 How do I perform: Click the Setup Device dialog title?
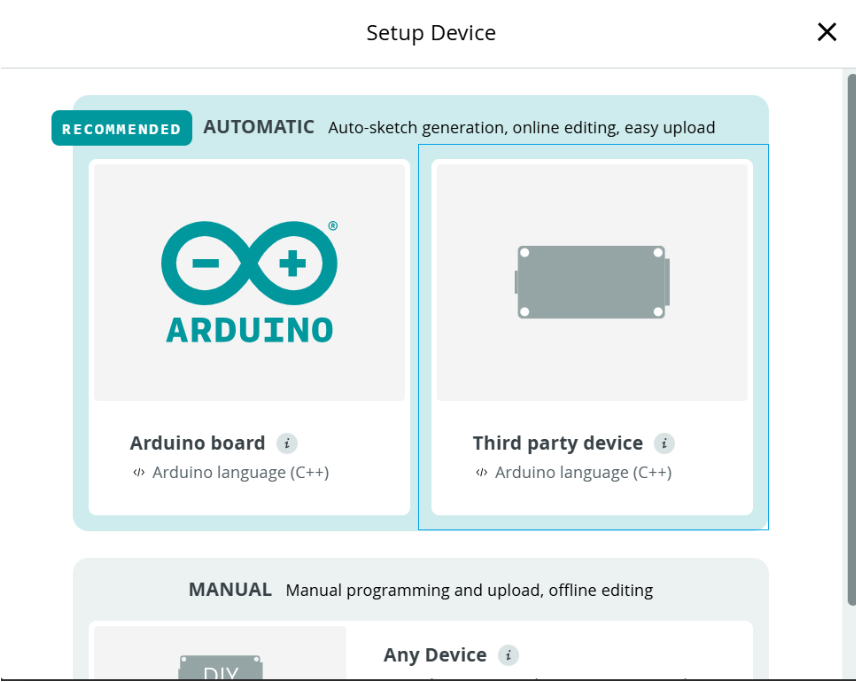click(x=431, y=33)
